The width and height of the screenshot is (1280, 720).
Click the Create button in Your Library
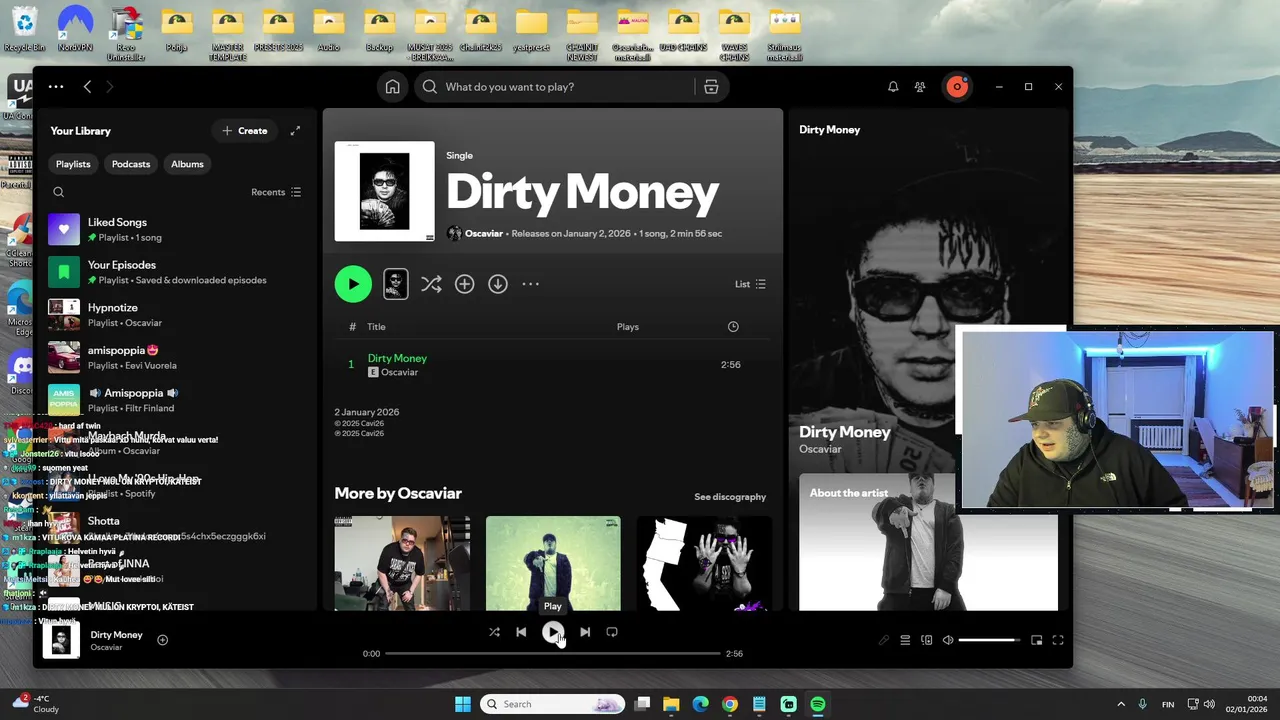[x=245, y=131]
